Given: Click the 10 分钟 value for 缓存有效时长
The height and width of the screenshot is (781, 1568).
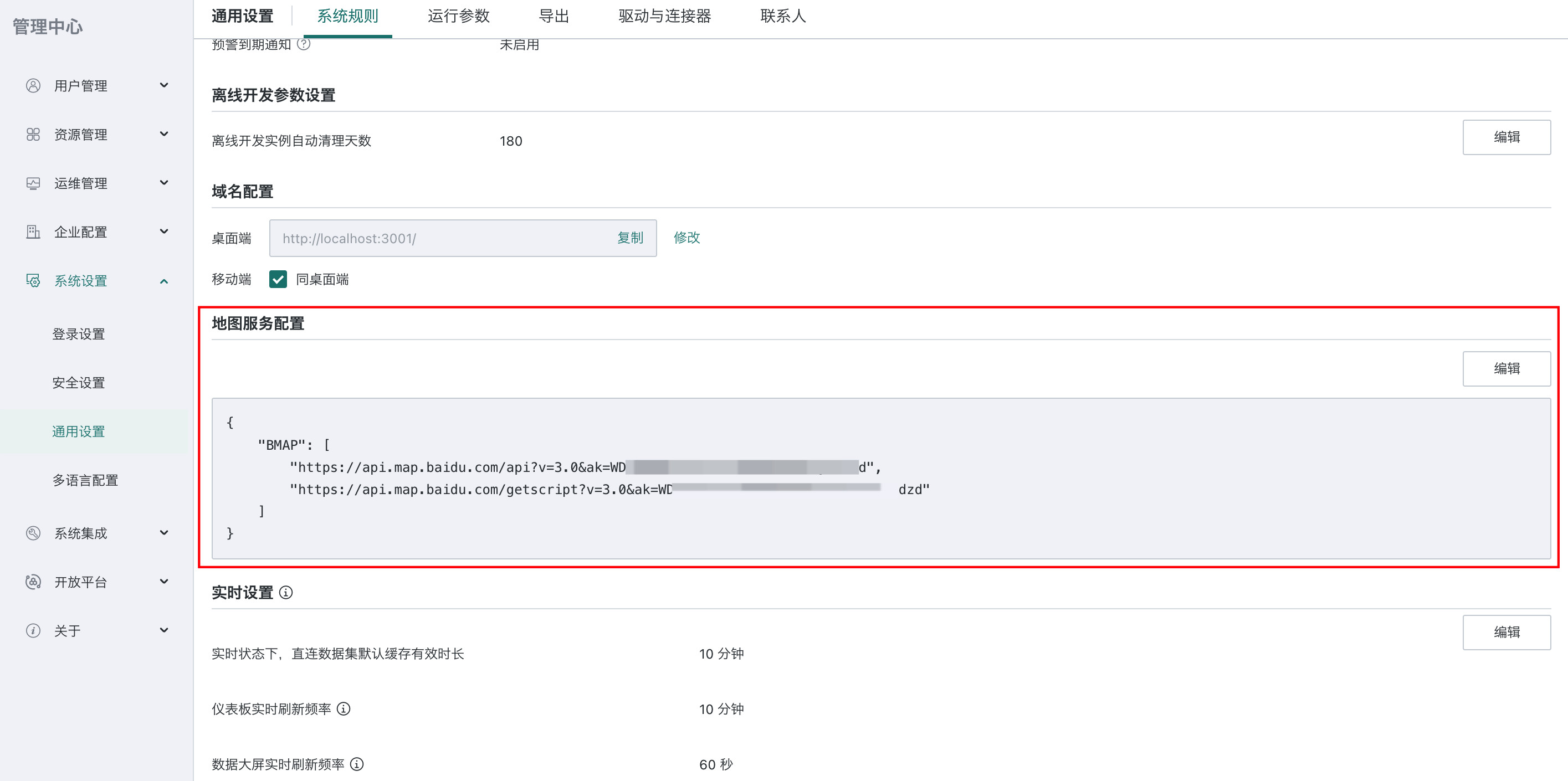Looking at the screenshot, I should (x=721, y=654).
